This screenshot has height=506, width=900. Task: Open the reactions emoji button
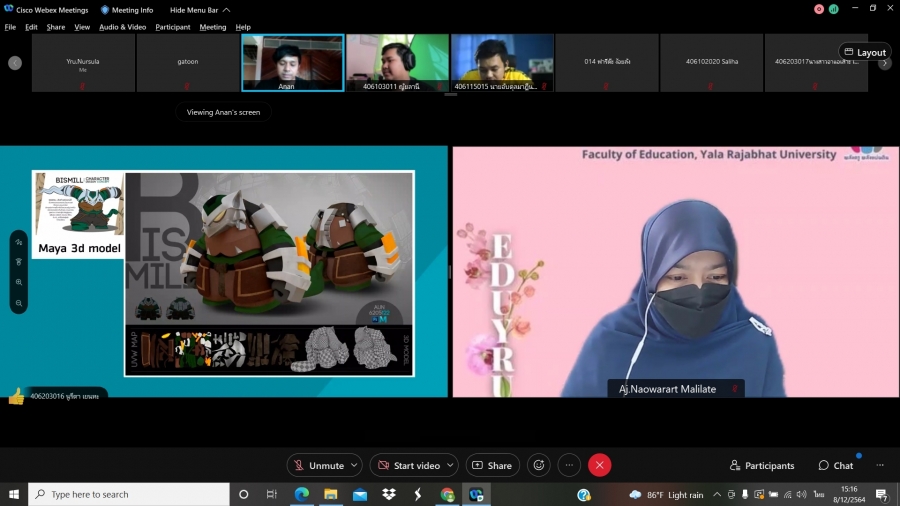pyautogui.click(x=539, y=465)
